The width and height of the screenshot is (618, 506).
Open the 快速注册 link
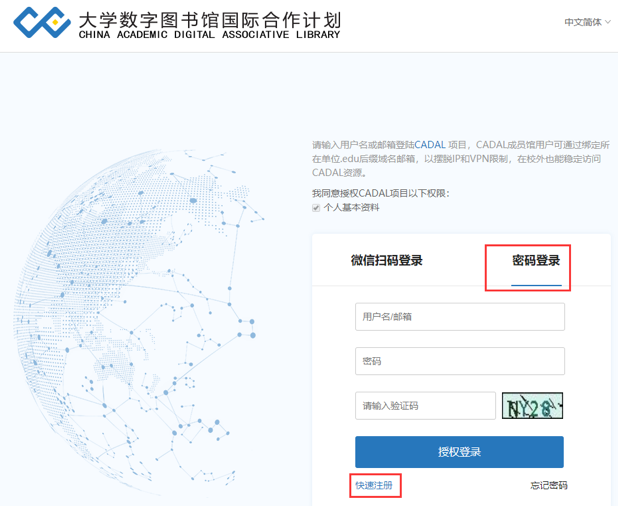pyautogui.click(x=374, y=486)
